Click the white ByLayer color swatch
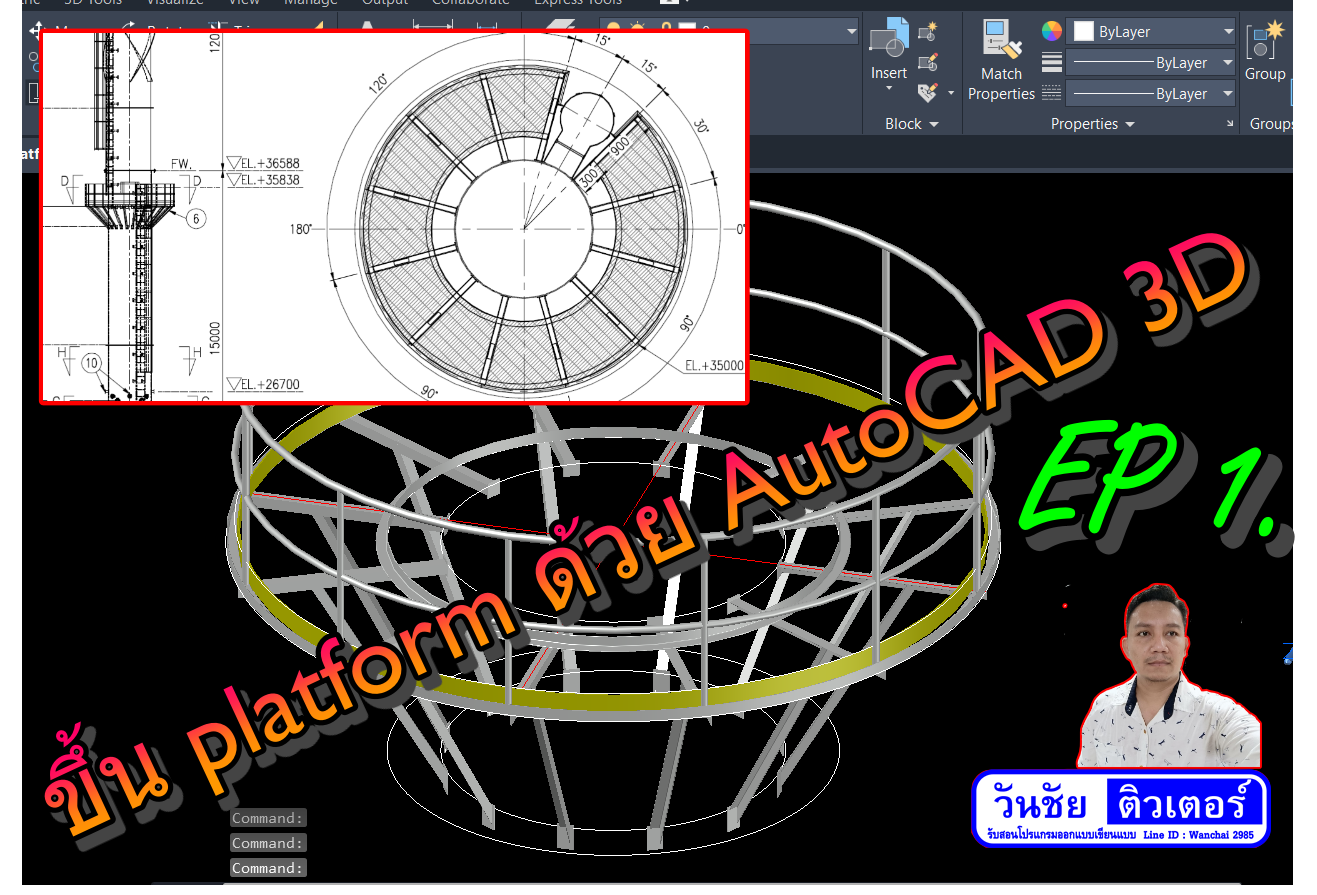The width and height of the screenshot is (1317, 895). 1083,32
